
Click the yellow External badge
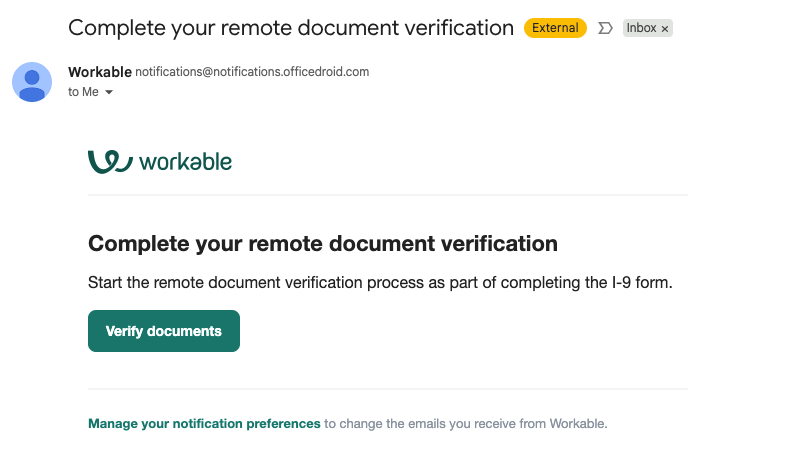tap(555, 28)
